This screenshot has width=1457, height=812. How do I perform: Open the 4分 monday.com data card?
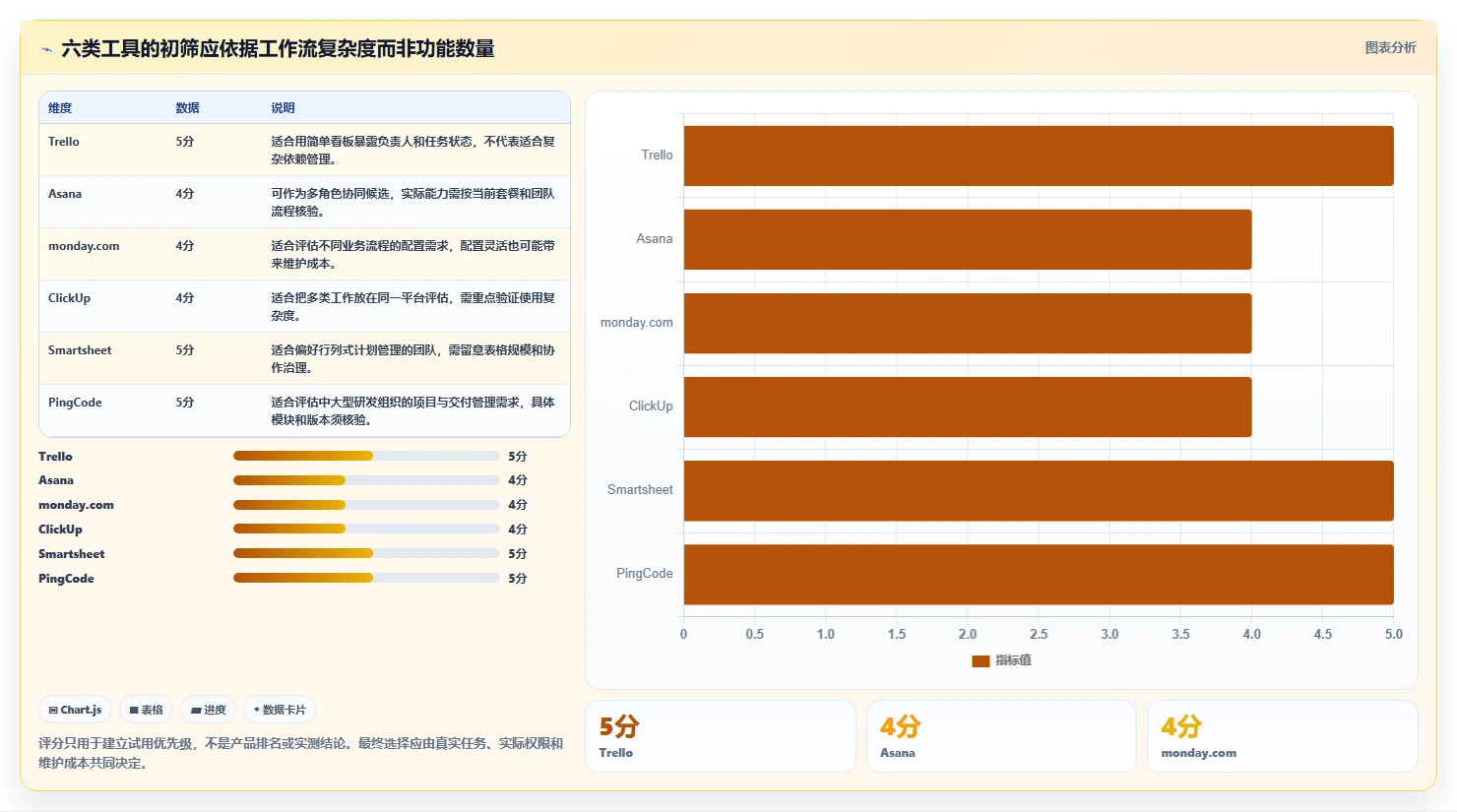tap(1283, 736)
